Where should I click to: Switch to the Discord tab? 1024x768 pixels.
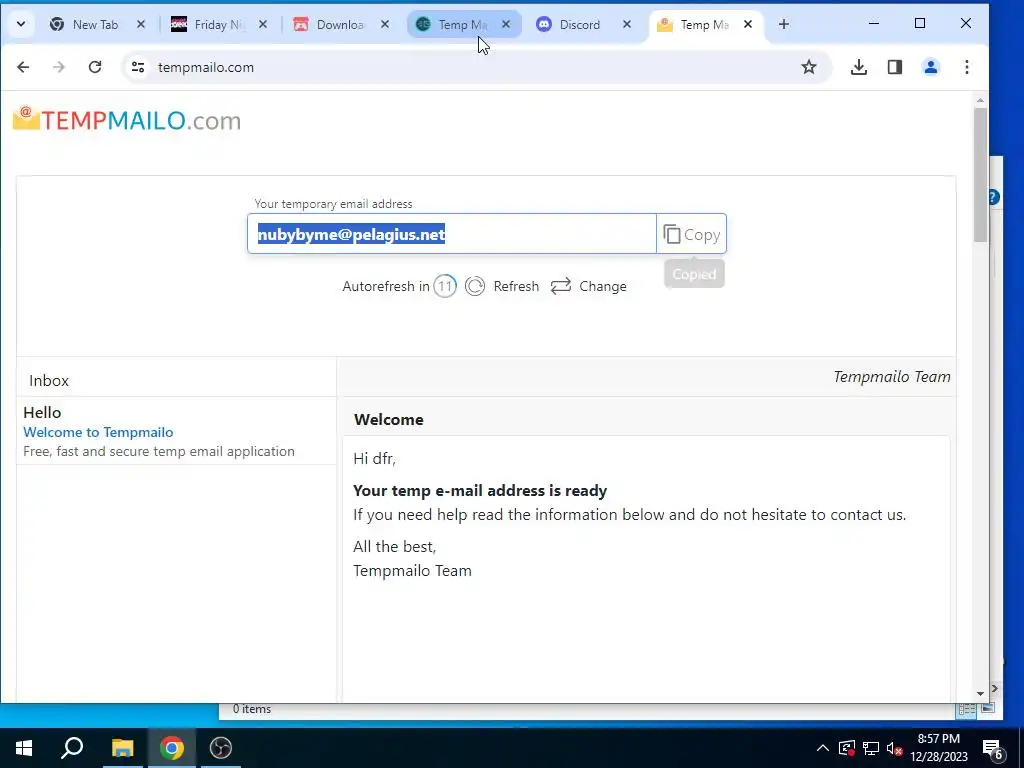(580, 25)
